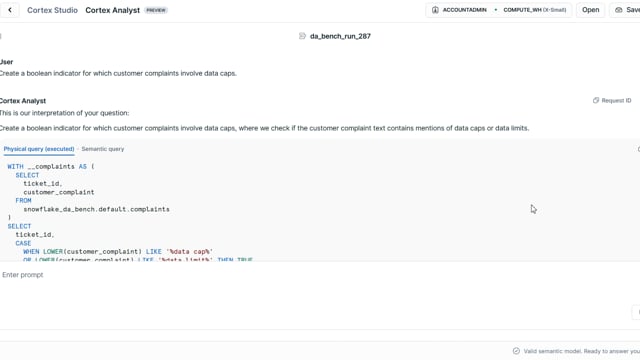The height and width of the screenshot is (360, 640).
Task: Click the checkmark icon for valid semantic model
Action: coord(516,351)
